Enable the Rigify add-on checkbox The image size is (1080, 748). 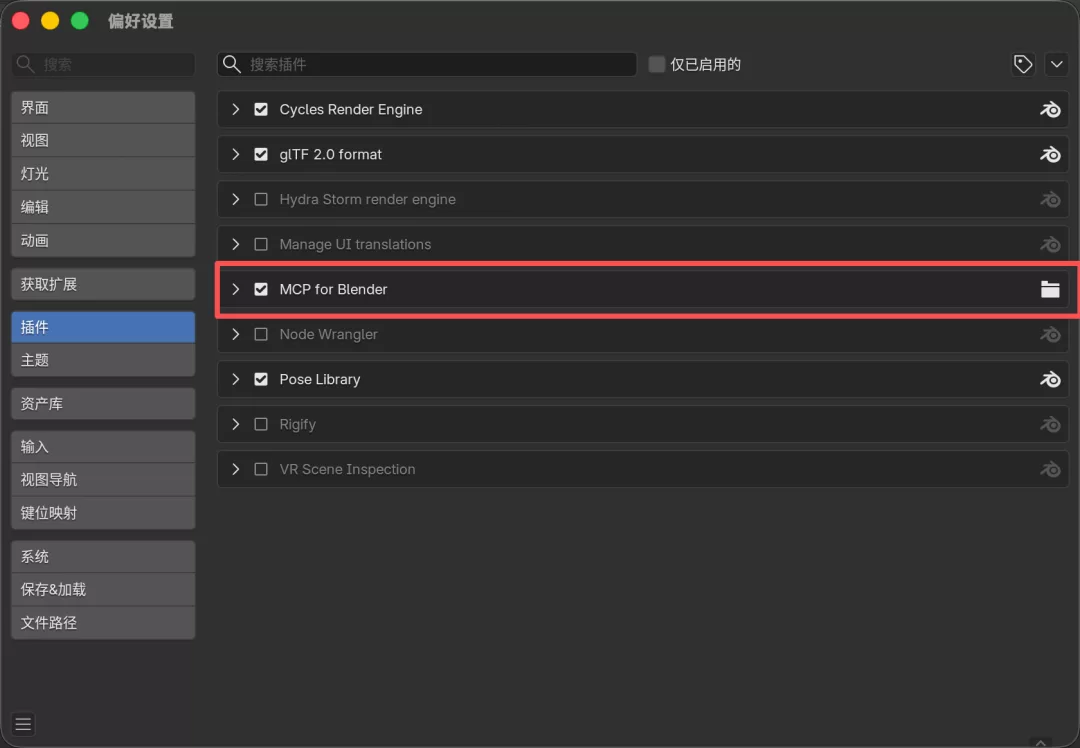click(x=261, y=424)
